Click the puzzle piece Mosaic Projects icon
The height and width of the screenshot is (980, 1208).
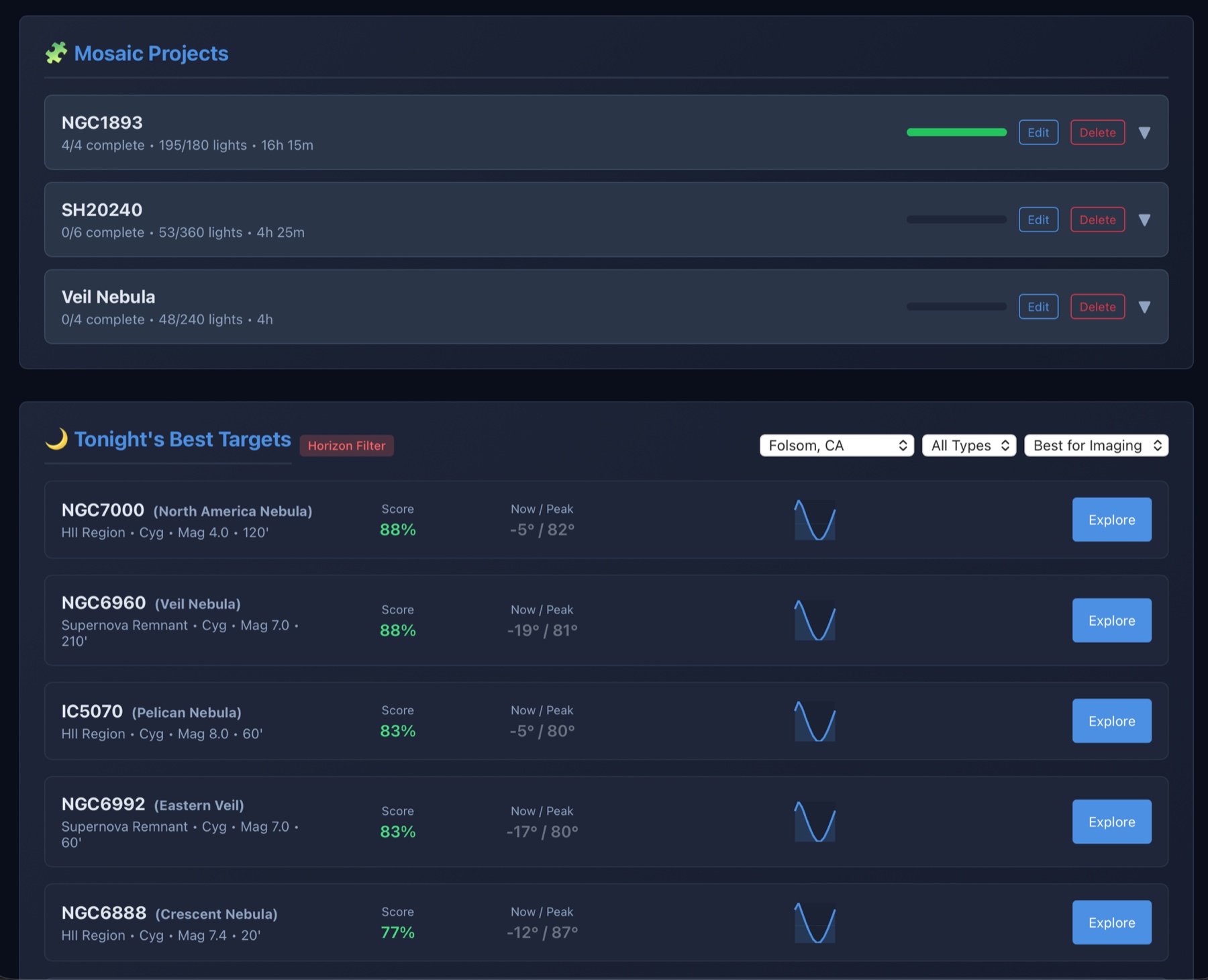56,53
